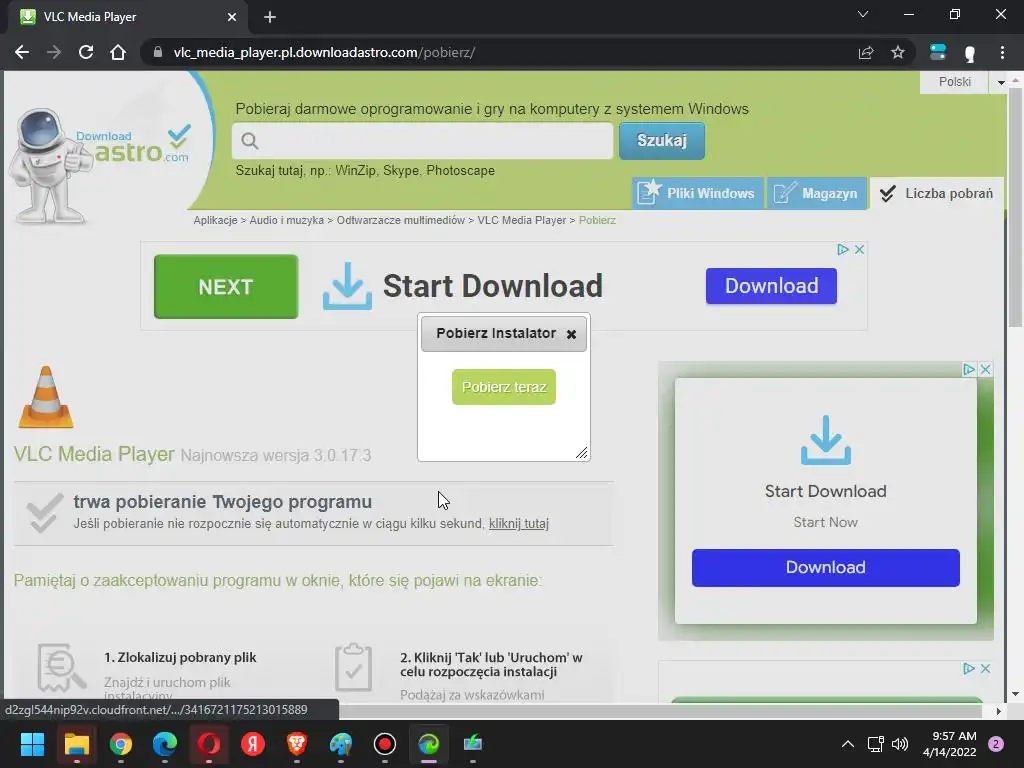This screenshot has width=1024, height=768.
Task: Close the sidebar Start Download ad
Action: pyautogui.click(x=985, y=370)
